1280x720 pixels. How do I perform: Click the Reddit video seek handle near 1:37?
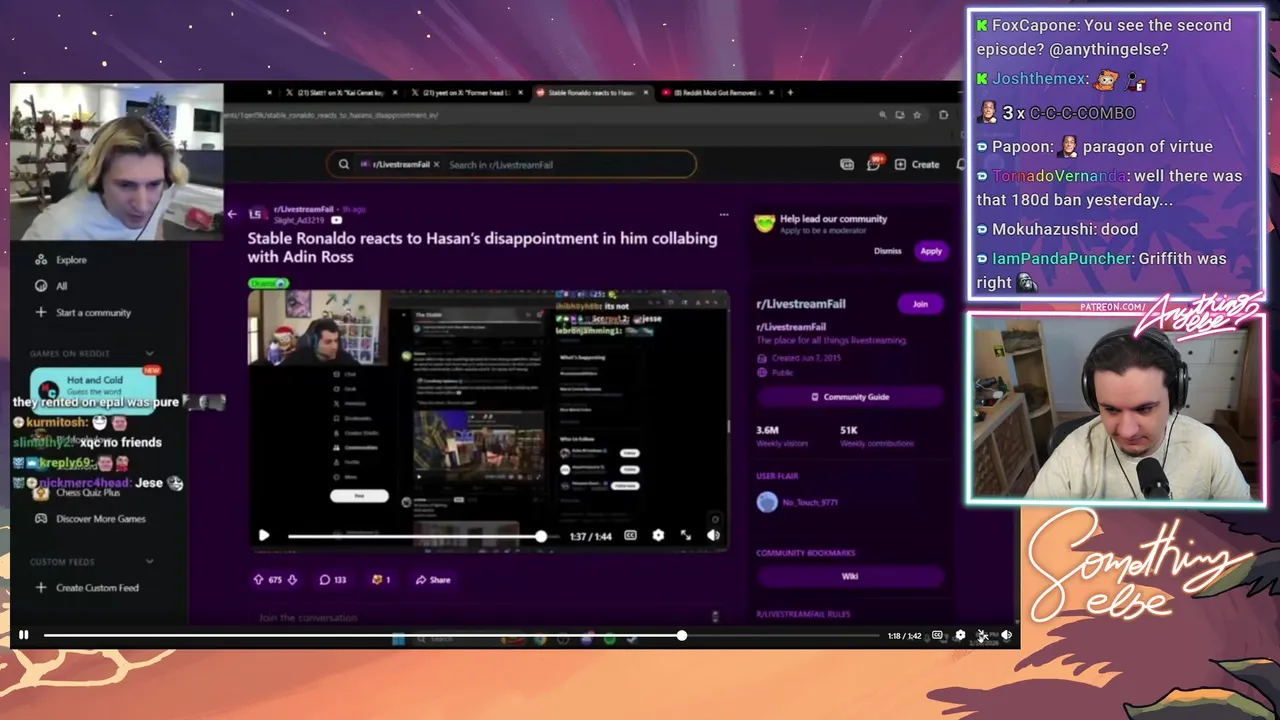(541, 536)
